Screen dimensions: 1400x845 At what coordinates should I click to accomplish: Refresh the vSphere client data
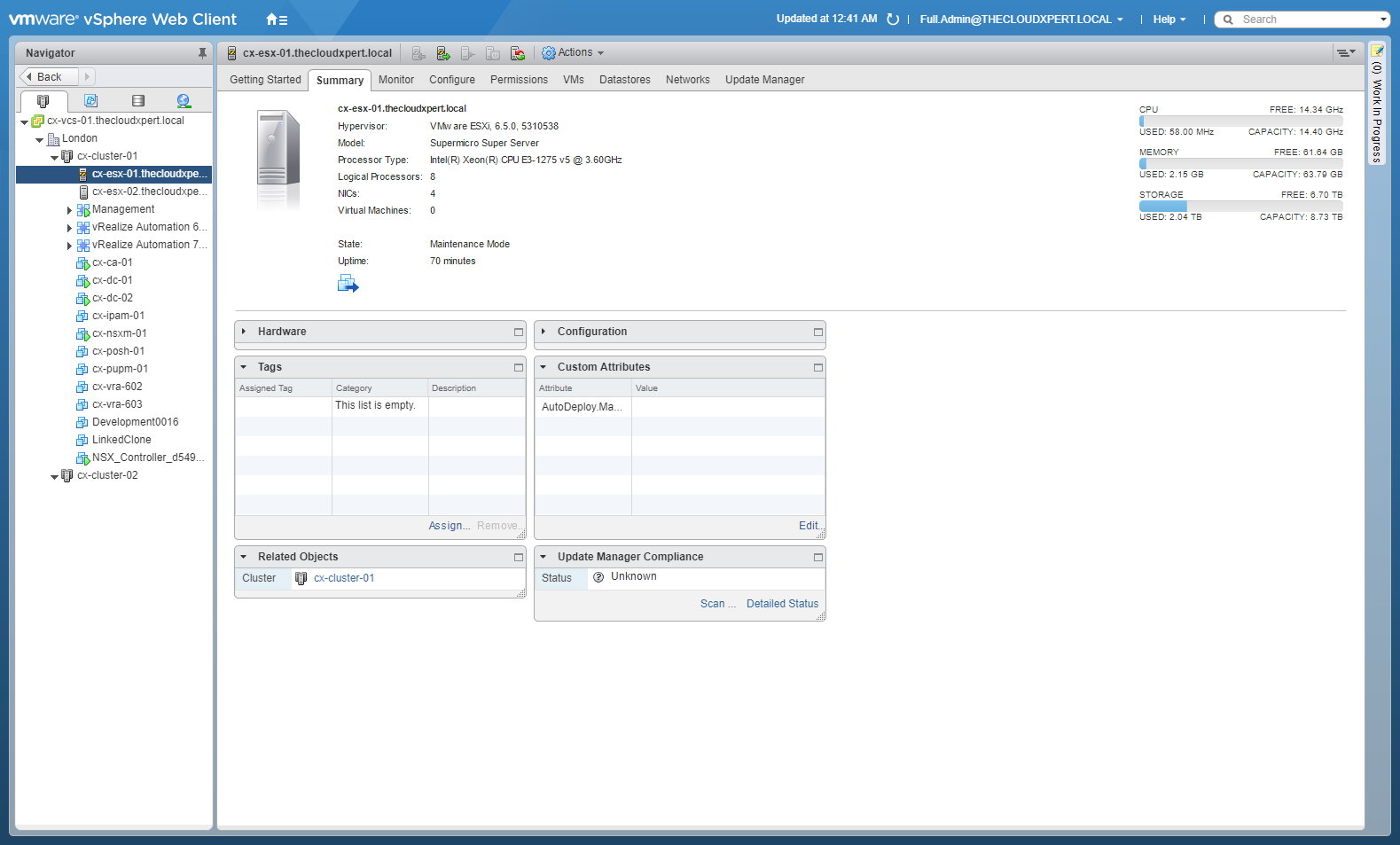(893, 20)
